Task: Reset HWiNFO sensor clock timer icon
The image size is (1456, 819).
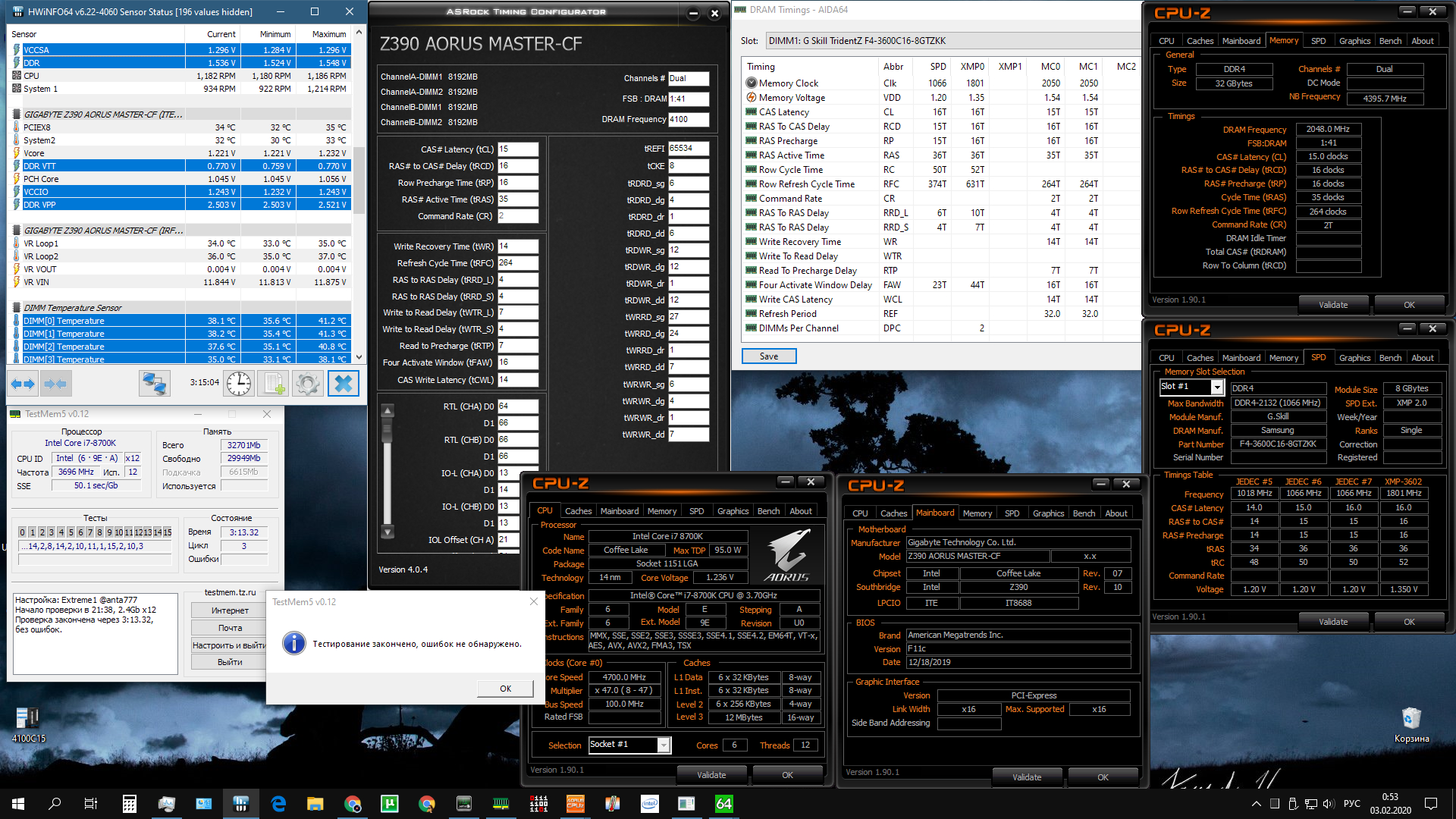Action: click(x=239, y=384)
